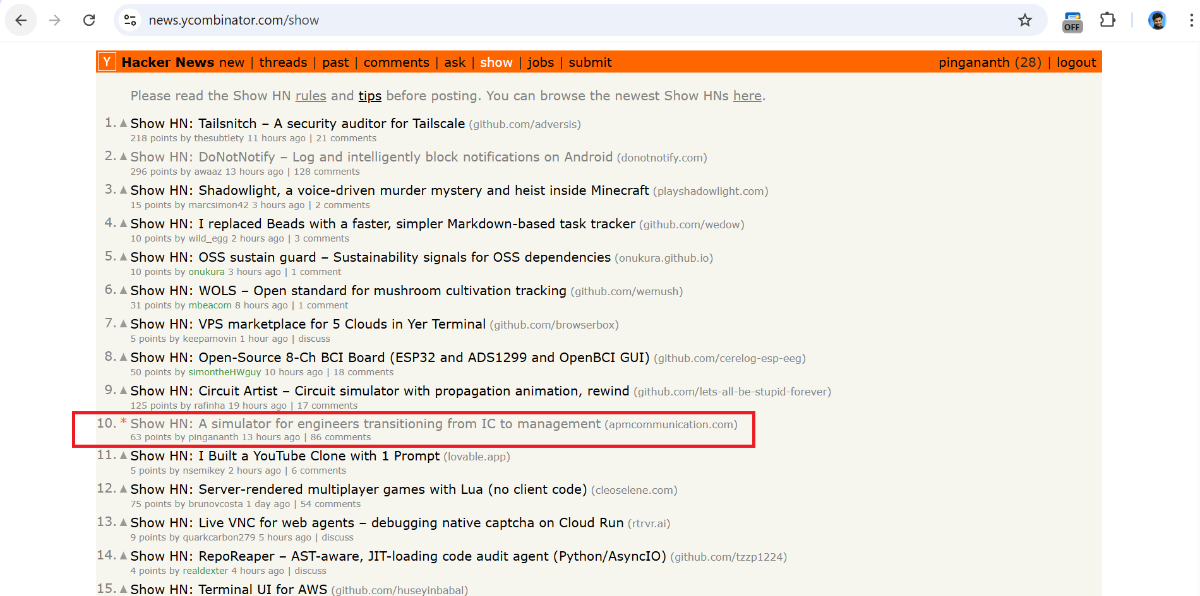Upvote the OSS sustain guard post
The height and width of the screenshot is (596, 1200).
click(124, 257)
